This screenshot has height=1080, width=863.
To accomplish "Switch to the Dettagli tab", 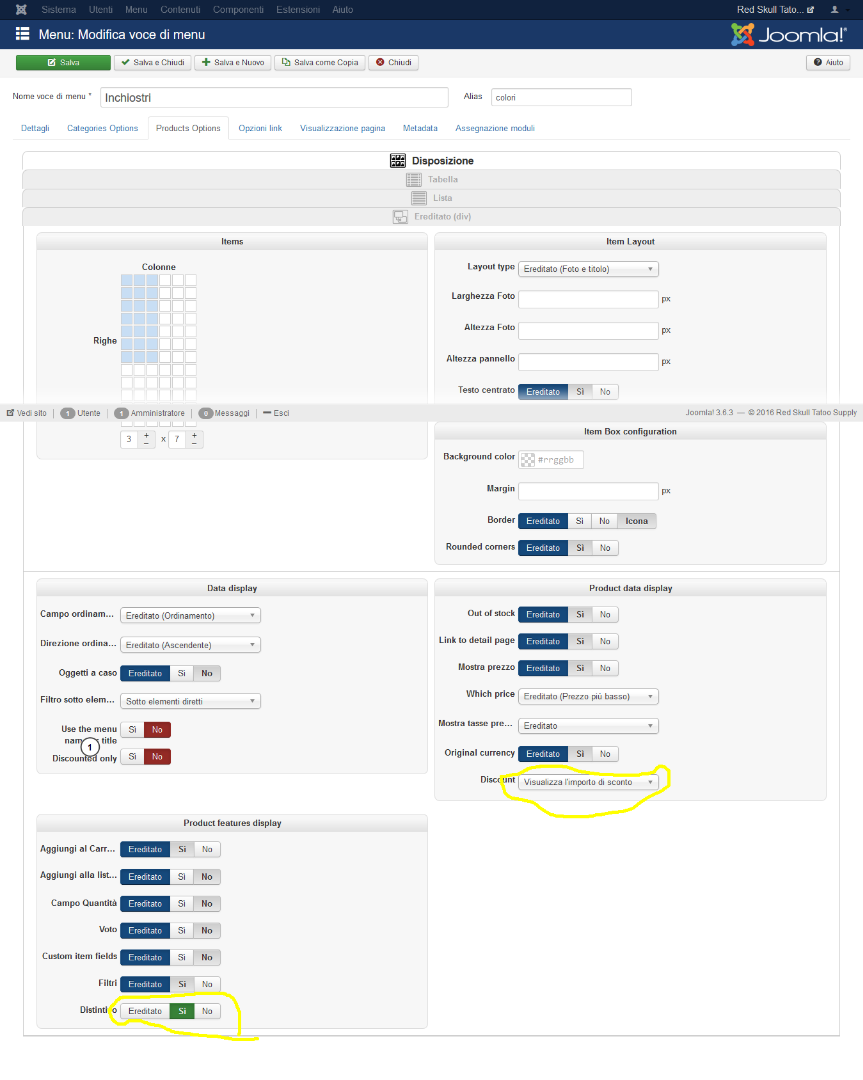I will point(35,128).
